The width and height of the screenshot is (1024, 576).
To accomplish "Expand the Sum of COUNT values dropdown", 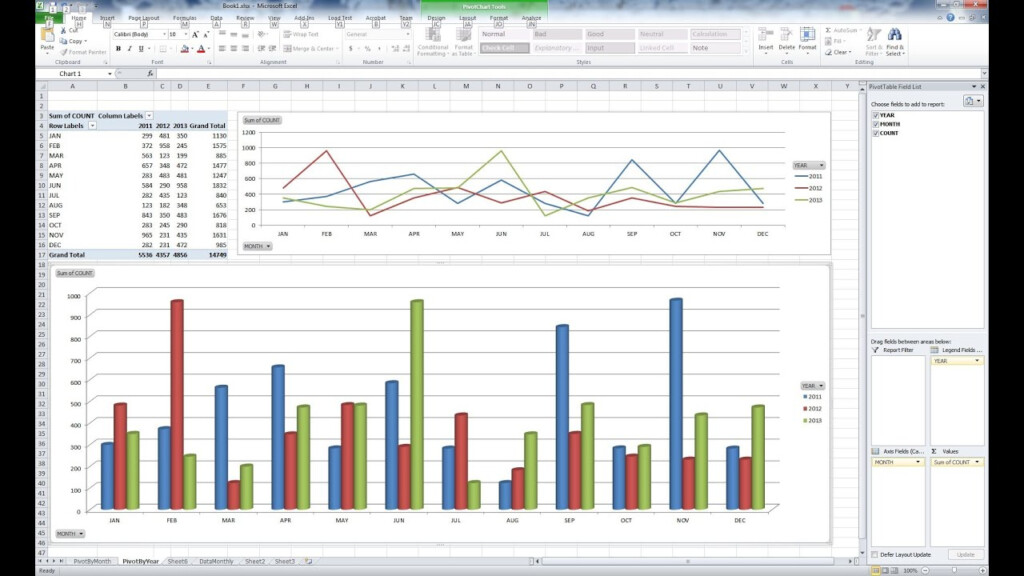I will [x=979, y=462].
